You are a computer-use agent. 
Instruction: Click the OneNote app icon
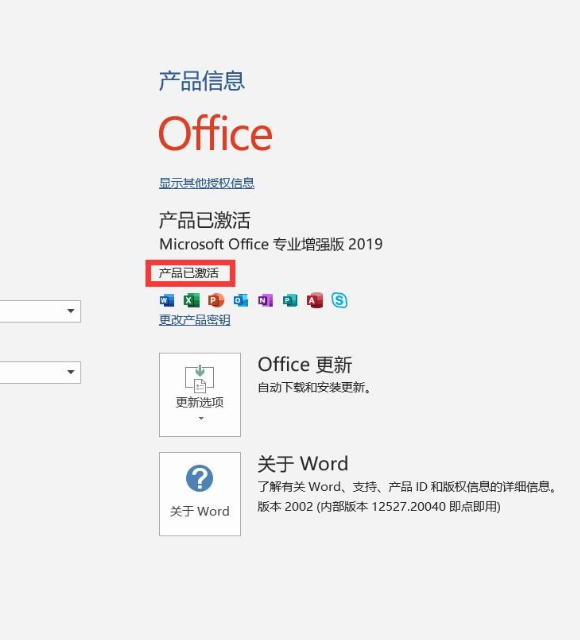(x=265, y=300)
